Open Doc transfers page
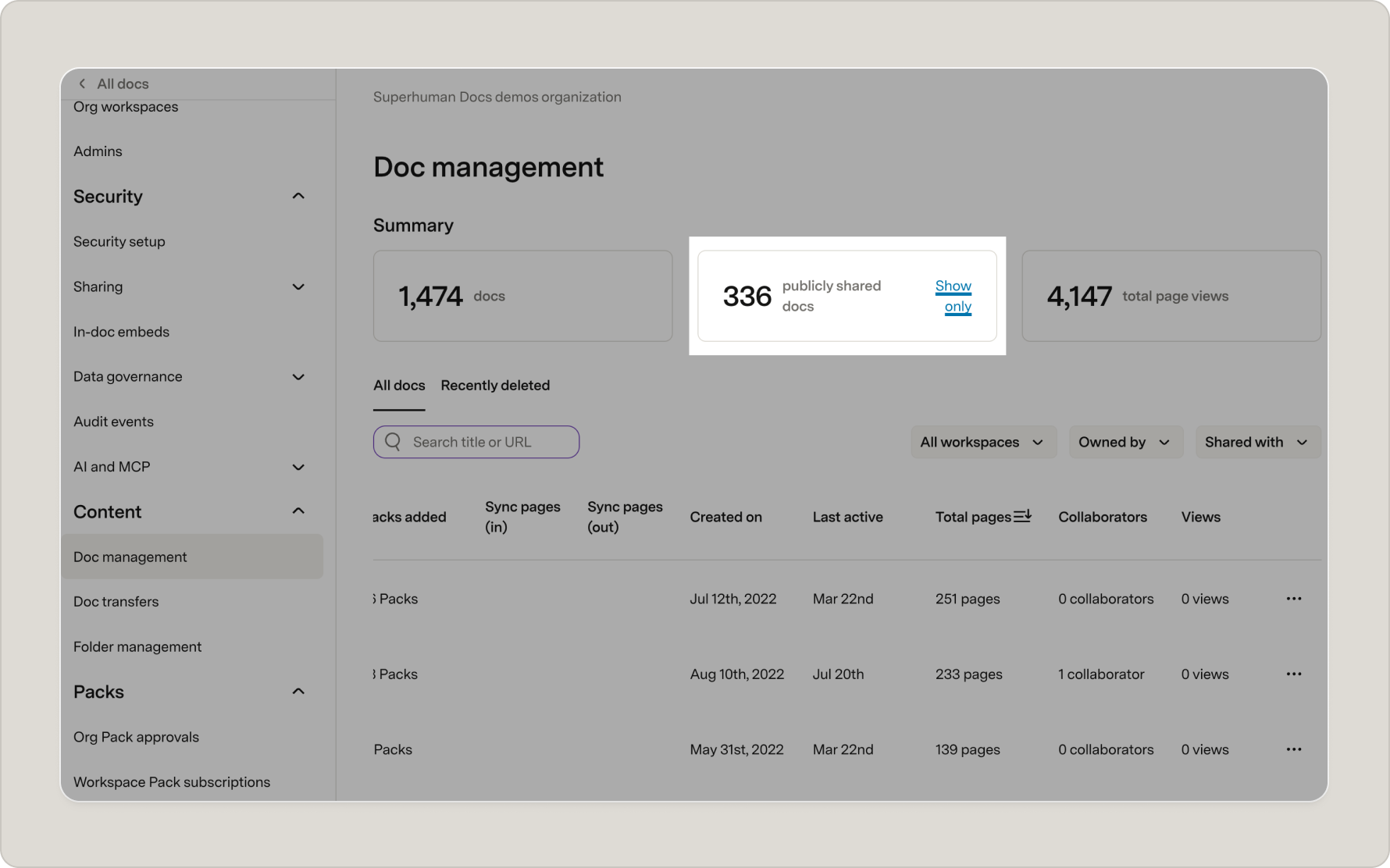 (x=116, y=602)
